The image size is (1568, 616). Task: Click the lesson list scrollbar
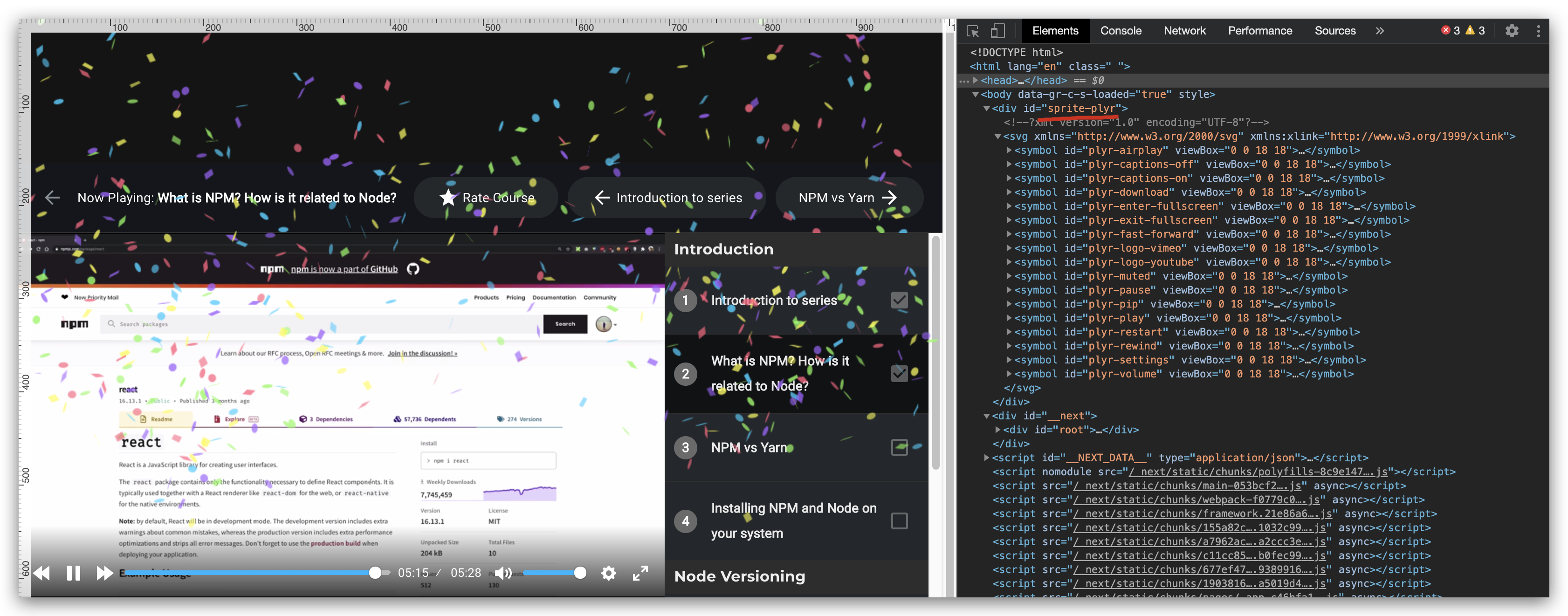click(x=935, y=353)
